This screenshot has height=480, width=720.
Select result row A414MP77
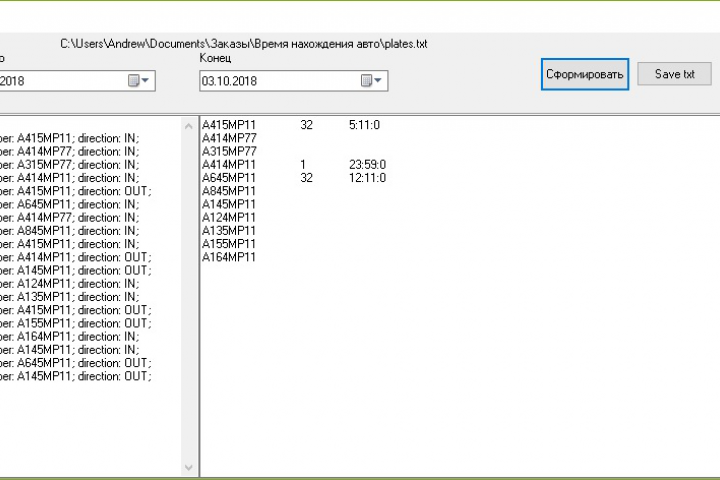[229, 138]
